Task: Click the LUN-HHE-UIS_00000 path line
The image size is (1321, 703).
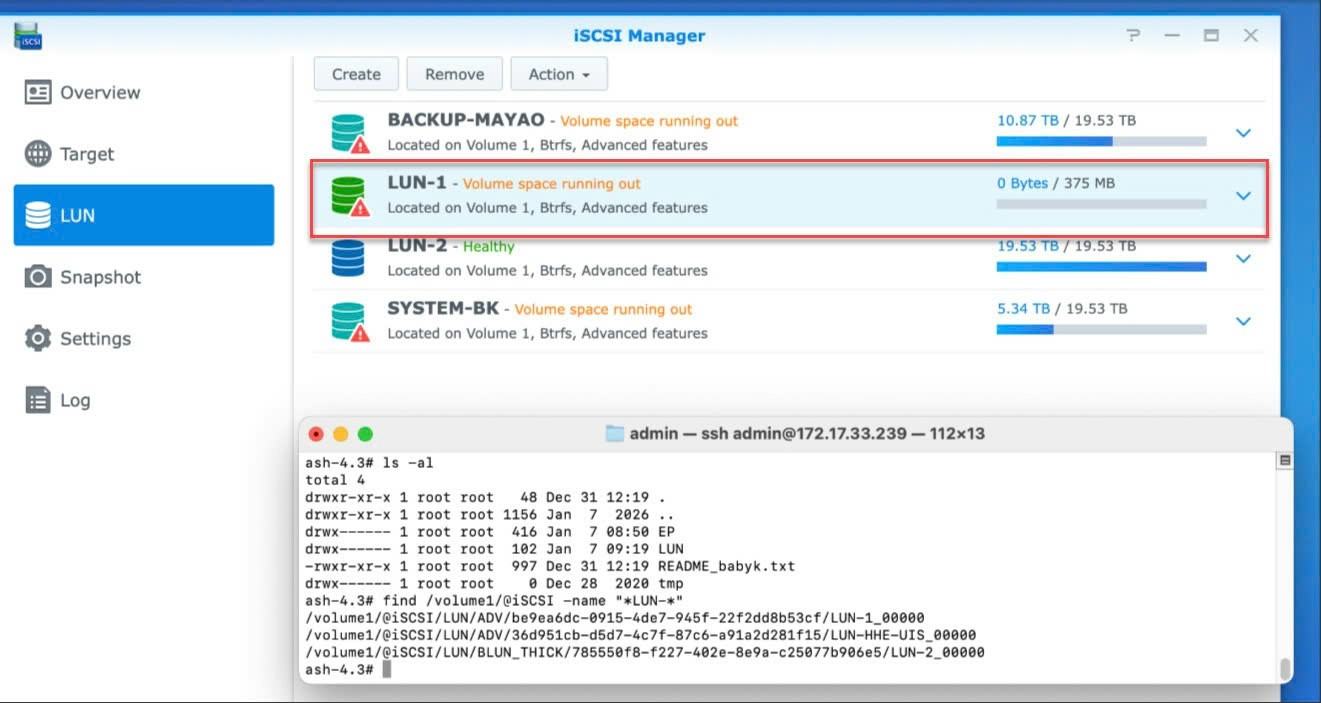Action: click(641, 635)
